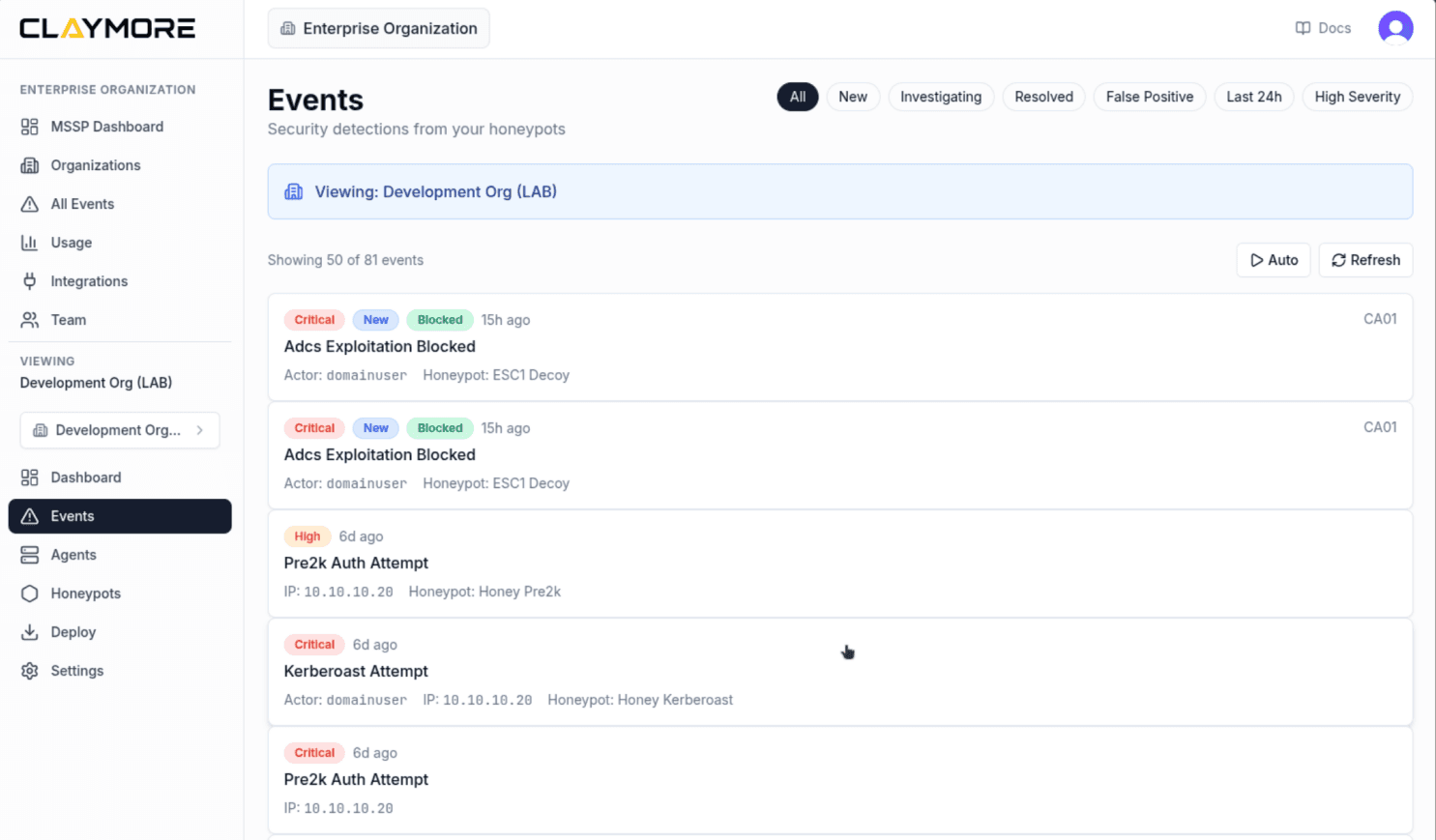Click the "Showing 50 of 81 events" text
Viewport: 1436px width, 840px height.
(x=345, y=260)
